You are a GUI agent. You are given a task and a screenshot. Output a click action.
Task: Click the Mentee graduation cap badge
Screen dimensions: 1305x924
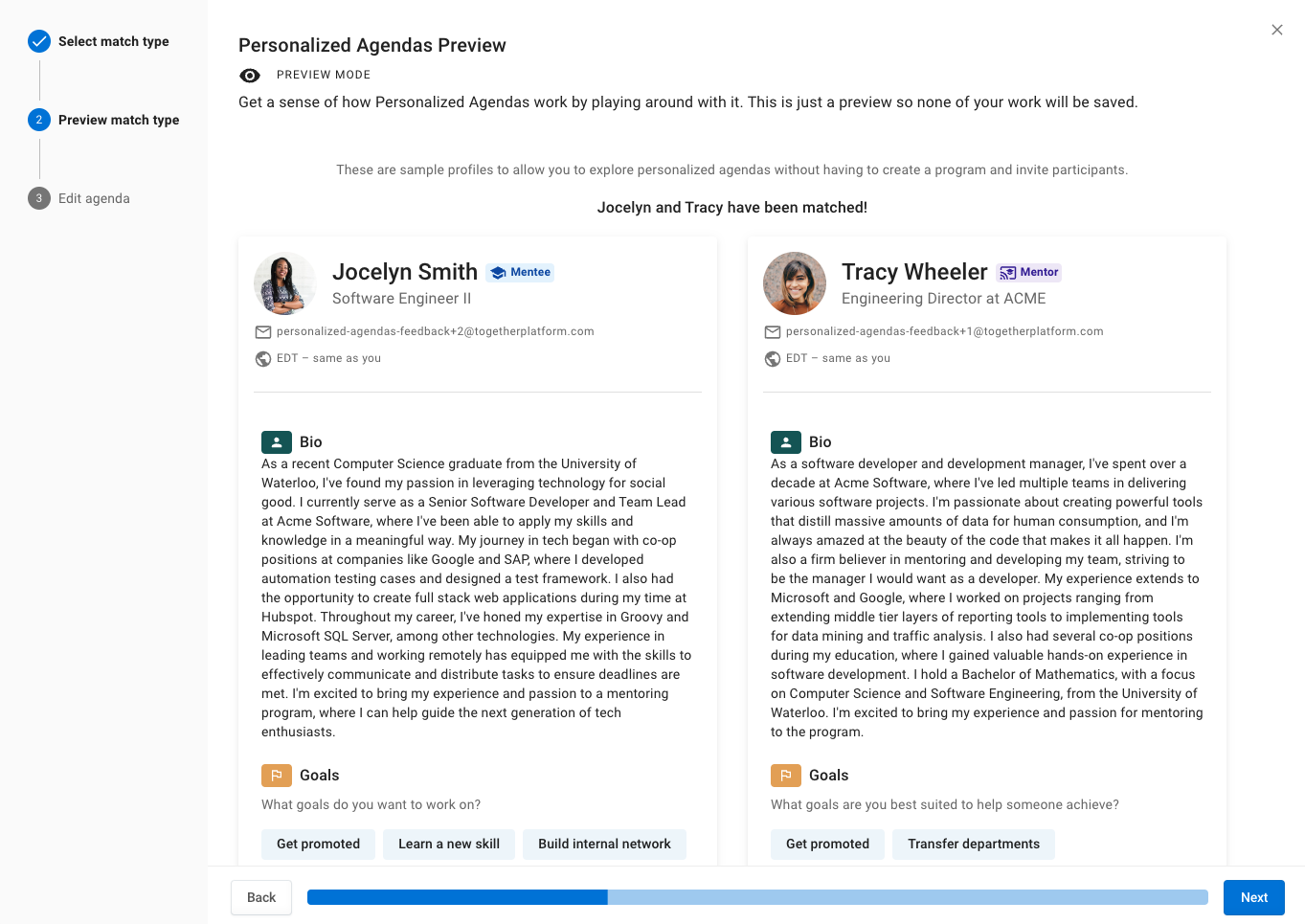coord(498,273)
